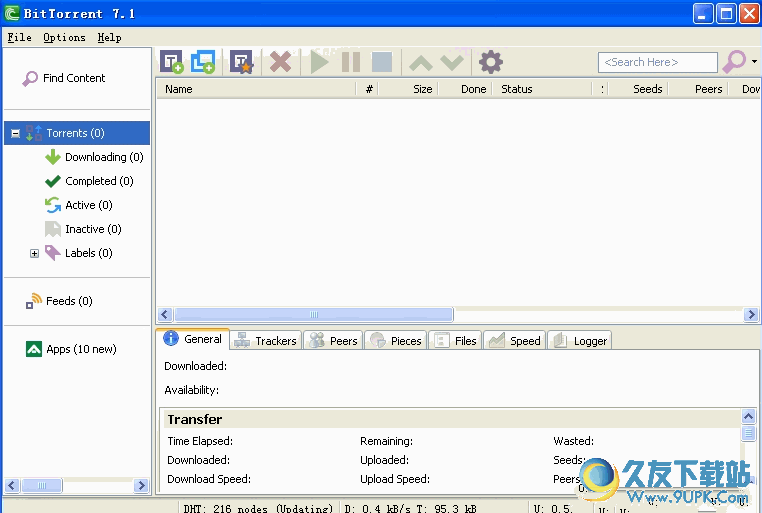Image resolution: width=762 pixels, height=513 pixels.
Task: Click the 'Download Speed:' label
Action: [209, 479]
